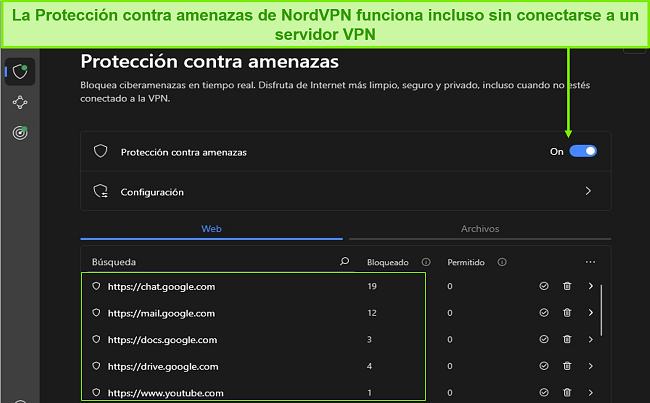
Task: Click the checkmark icon for chat.google.com
Action: pyautogui.click(x=544, y=286)
